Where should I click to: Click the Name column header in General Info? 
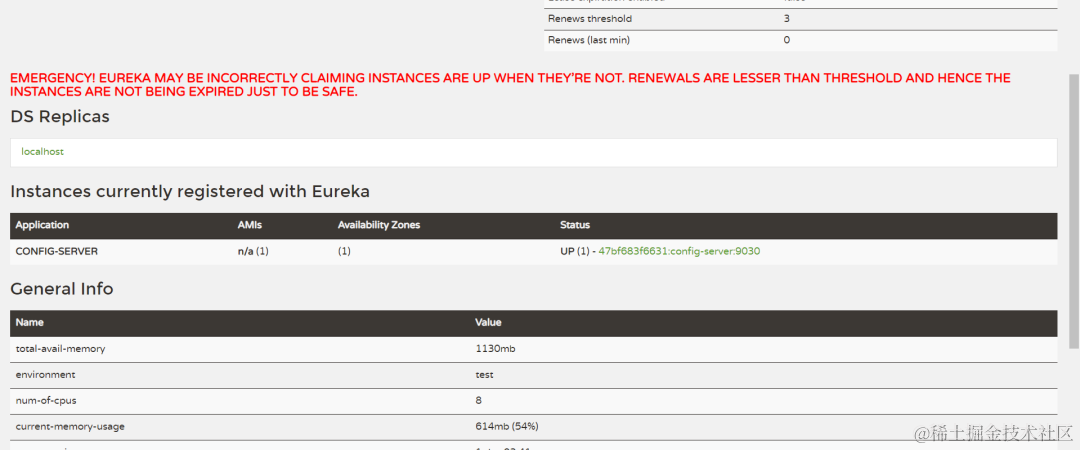(x=28, y=322)
